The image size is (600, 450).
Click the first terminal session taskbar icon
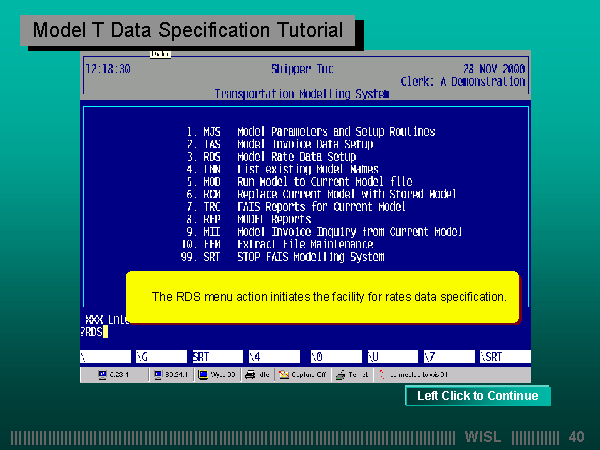[115, 375]
